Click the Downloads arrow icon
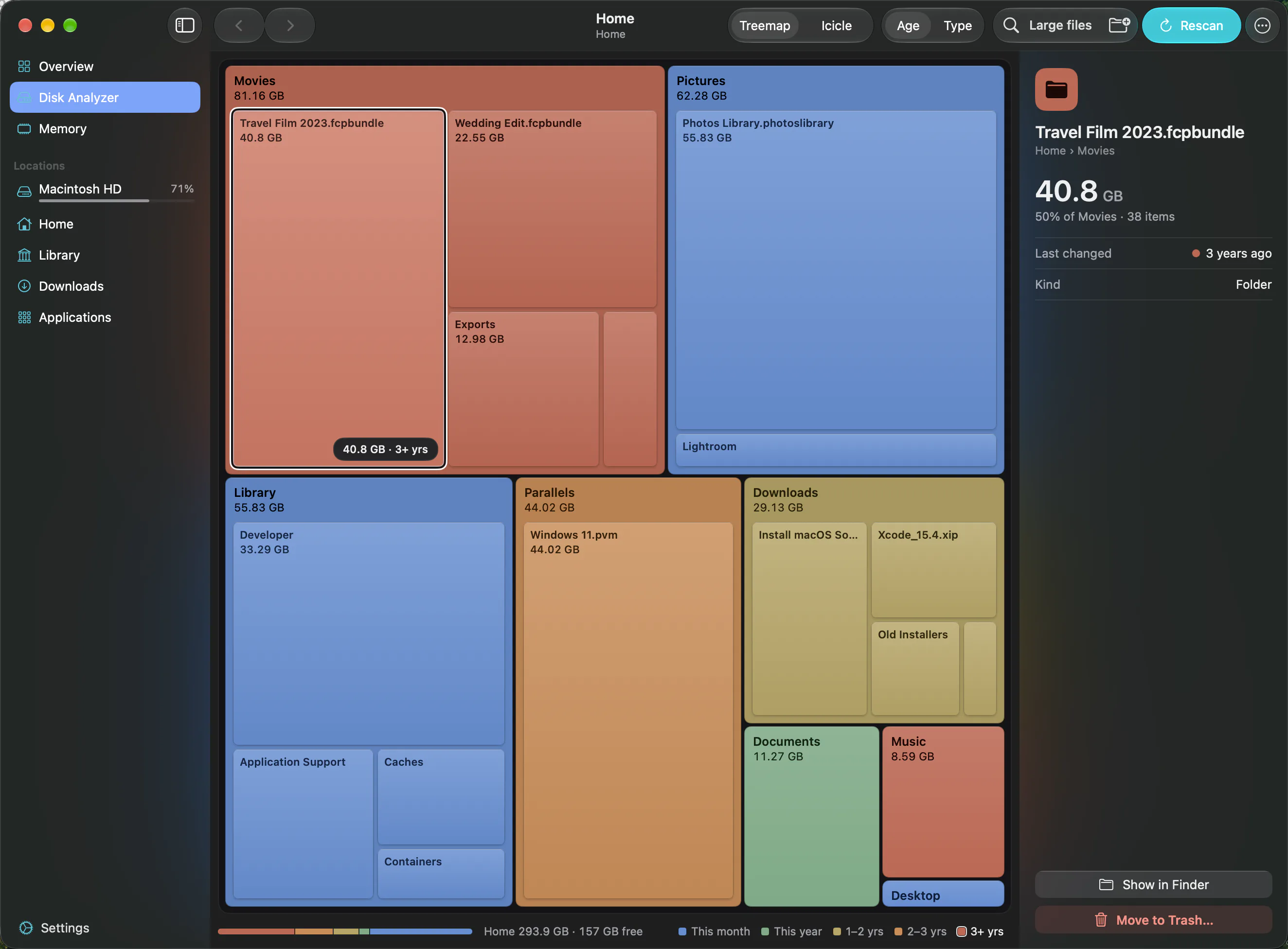This screenshot has height=949, width=1288. pos(24,286)
